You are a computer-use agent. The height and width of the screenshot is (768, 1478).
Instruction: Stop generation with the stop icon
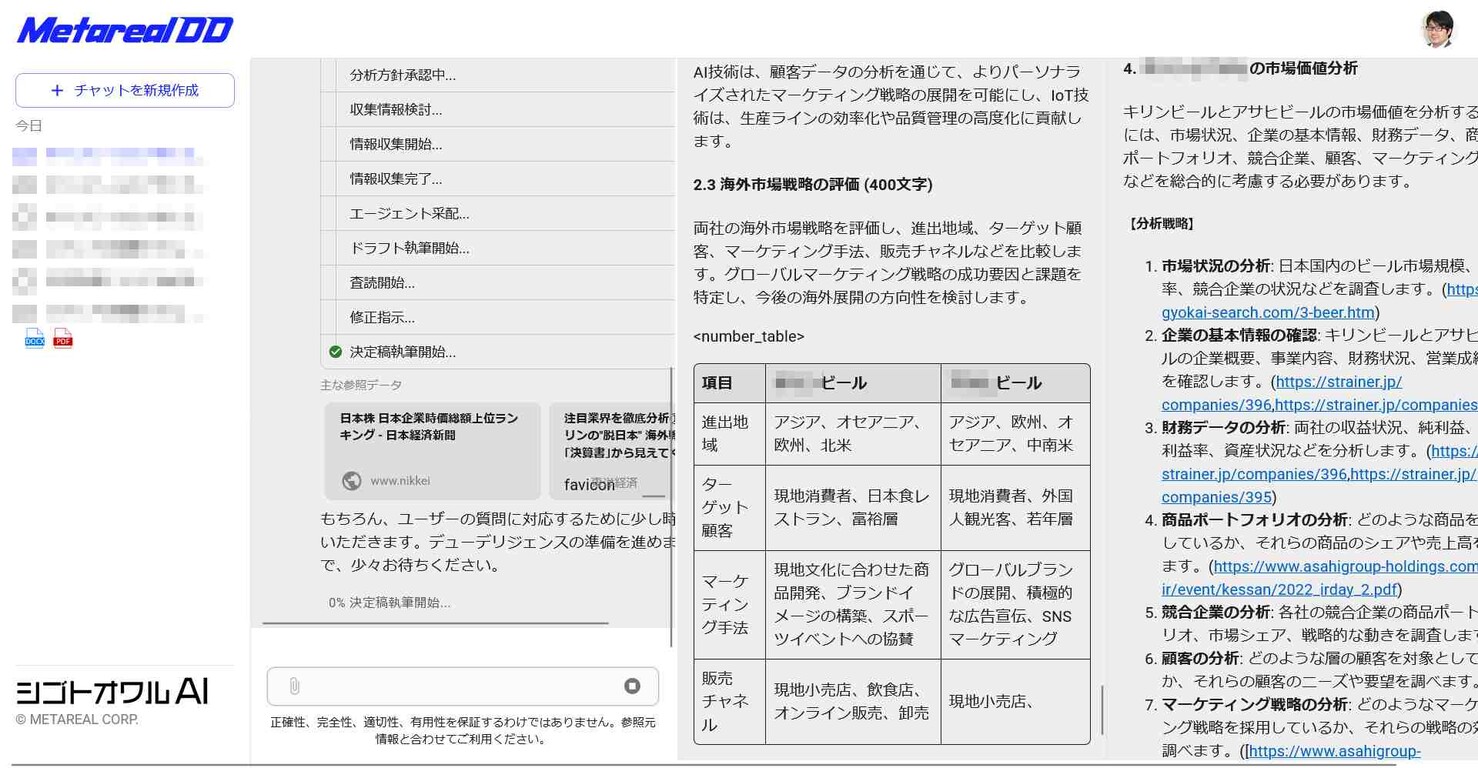coord(632,686)
